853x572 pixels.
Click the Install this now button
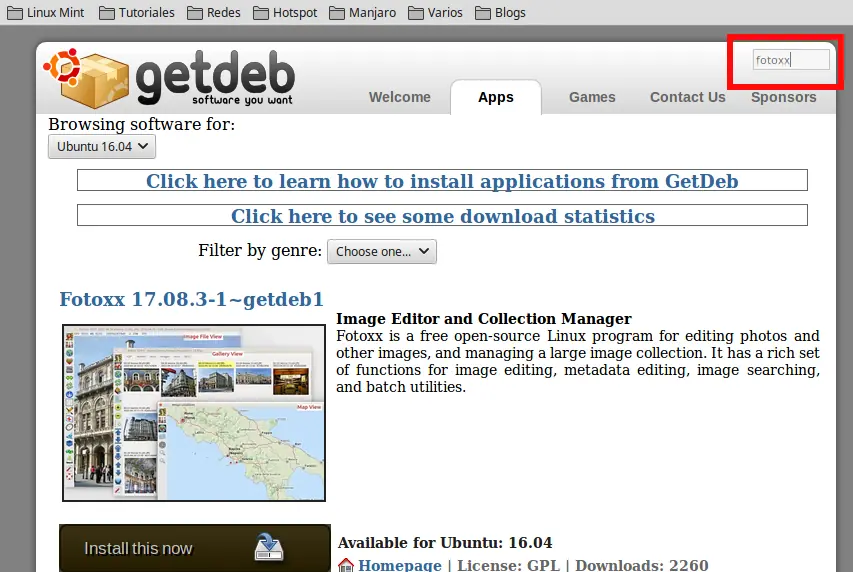pyautogui.click(x=195, y=548)
